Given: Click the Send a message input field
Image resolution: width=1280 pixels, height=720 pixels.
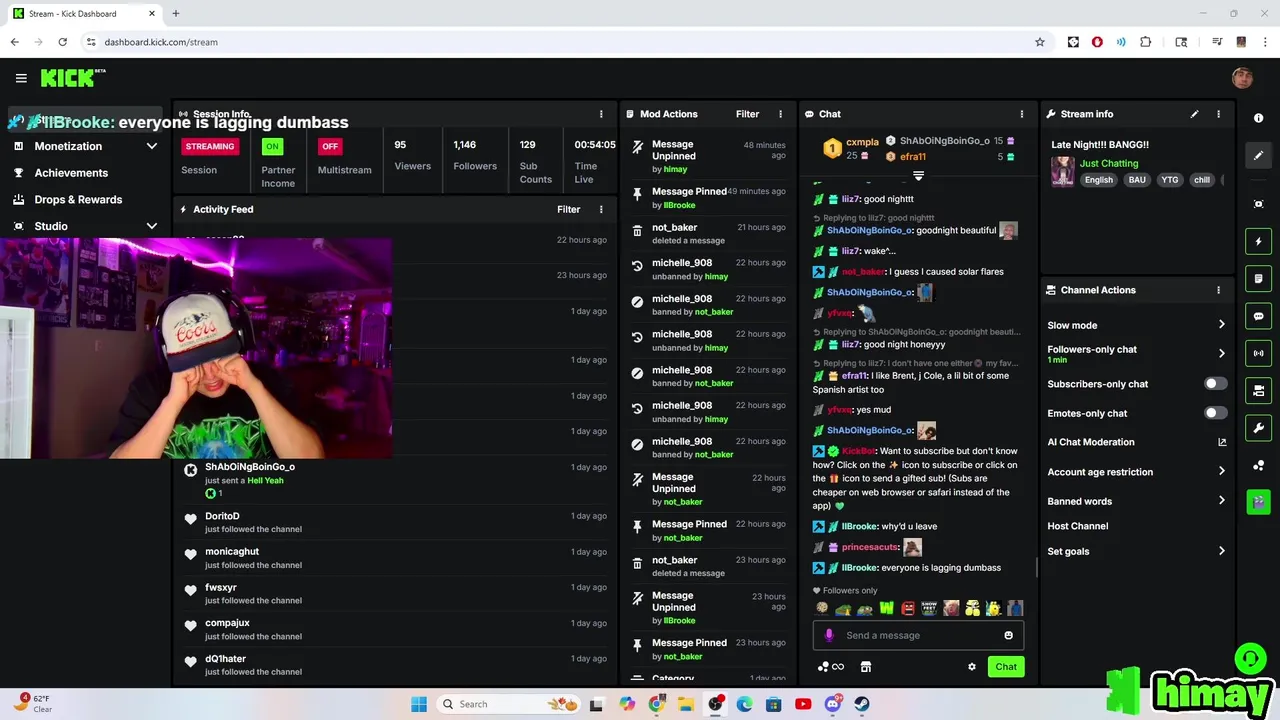Looking at the screenshot, I should pyautogui.click(x=918, y=635).
